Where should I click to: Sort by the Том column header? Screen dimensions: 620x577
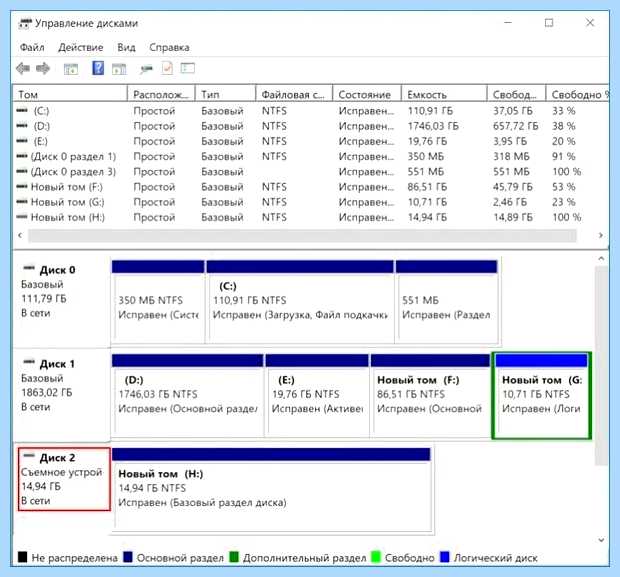point(70,95)
